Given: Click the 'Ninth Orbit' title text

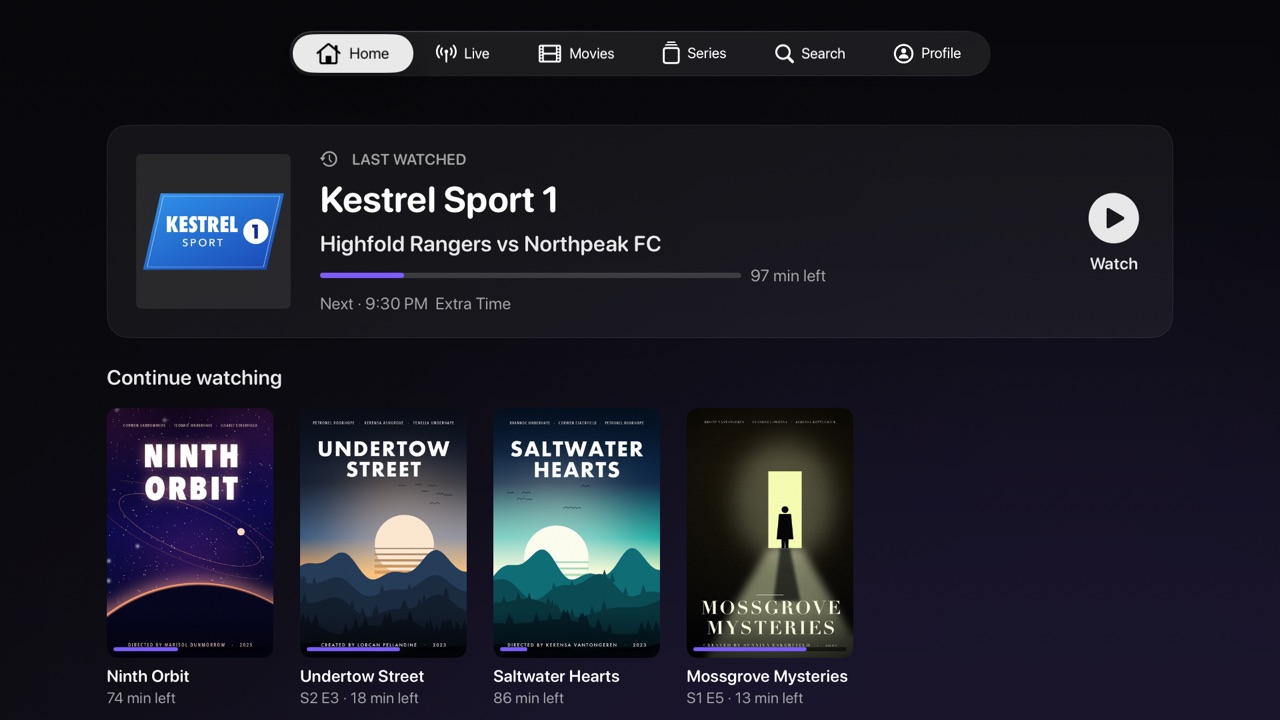Looking at the screenshot, I should pyautogui.click(x=148, y=676).
